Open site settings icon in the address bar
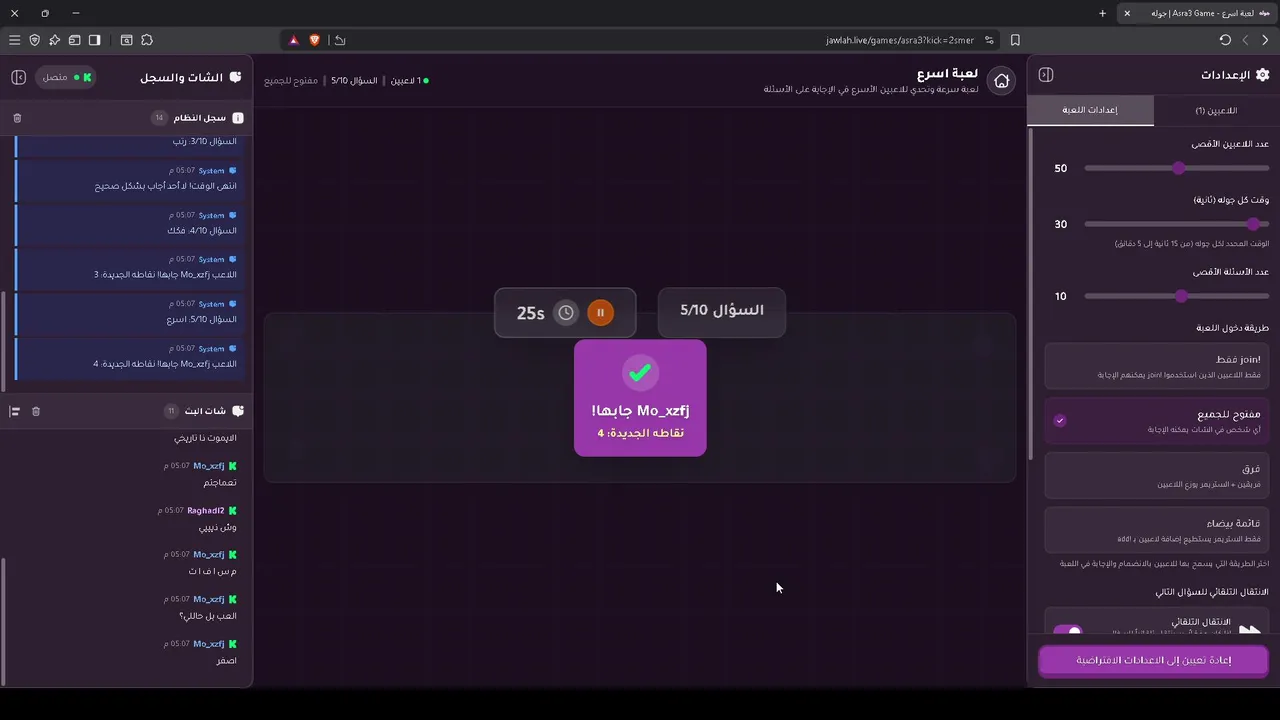The width and height of the screenshot is (1280, 720). pyautogui.click(x=989, y=40)
